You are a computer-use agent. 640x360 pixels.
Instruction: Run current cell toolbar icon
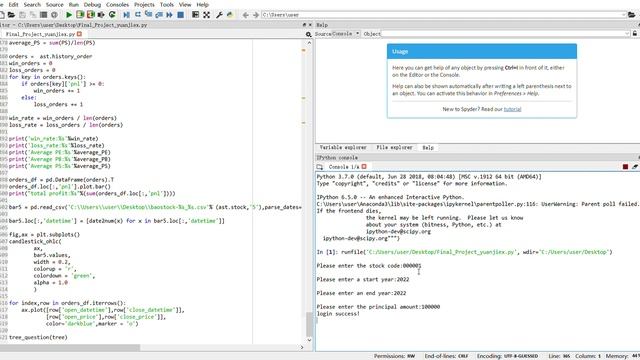(x=80, y=15)
